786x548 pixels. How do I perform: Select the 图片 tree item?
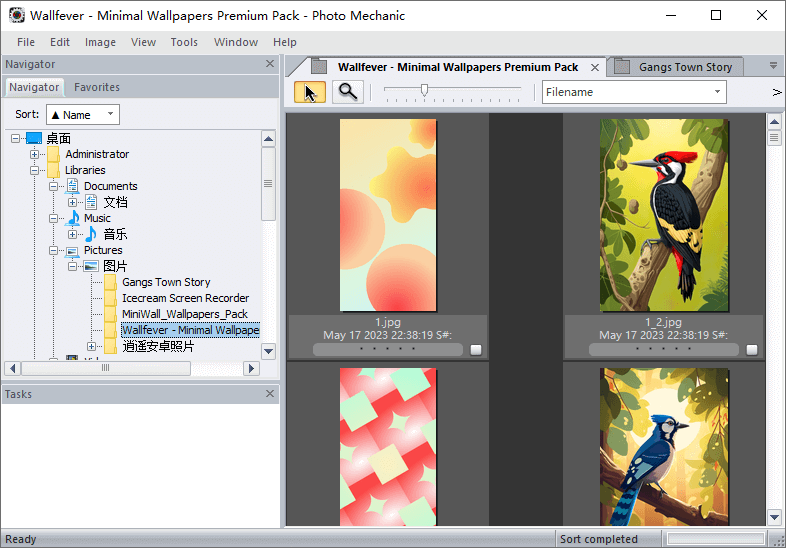[115, 266]
